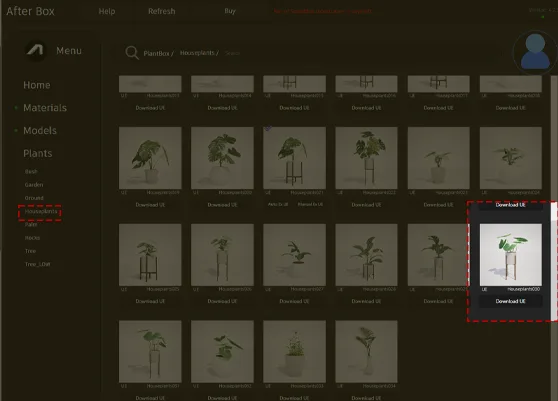
Task: Click Download UE under Houseplants013
Action: coord(150,108)
